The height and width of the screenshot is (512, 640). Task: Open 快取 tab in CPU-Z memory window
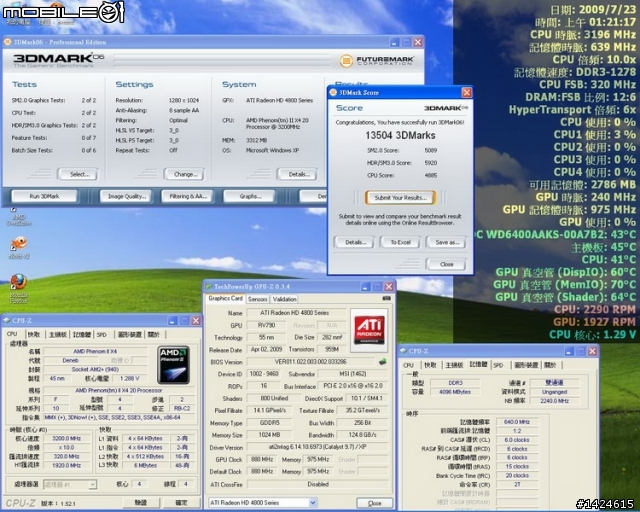tap(431, 365)
